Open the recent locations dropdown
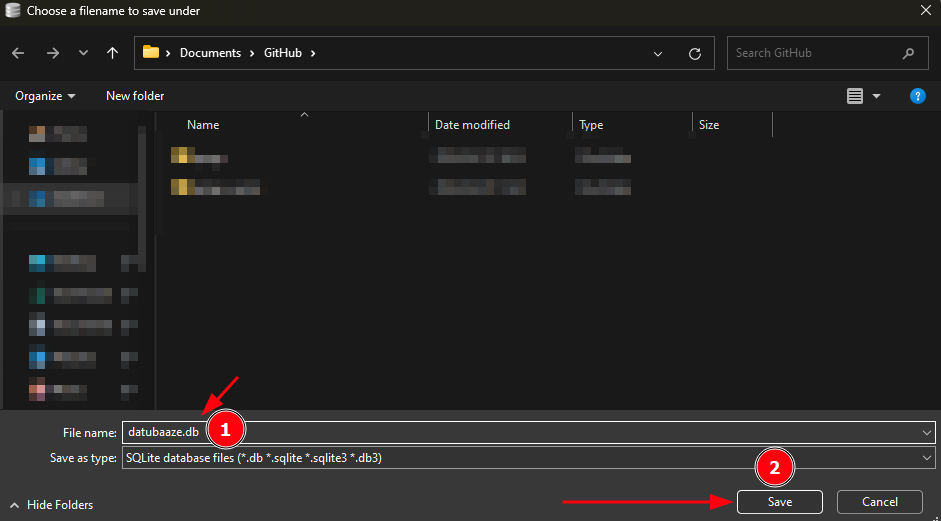This screenshot has width=941, height=521. click(x=83, y=53)
